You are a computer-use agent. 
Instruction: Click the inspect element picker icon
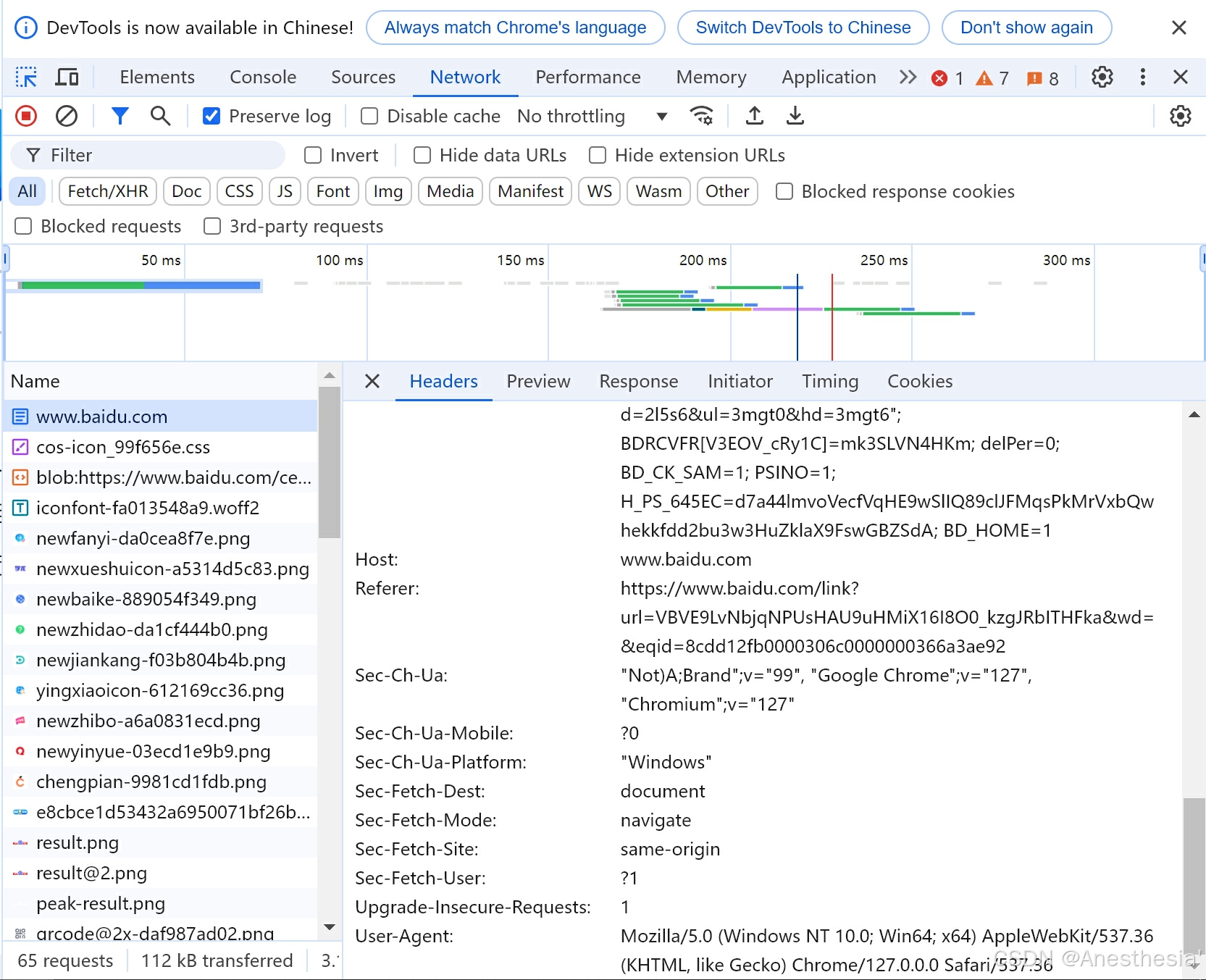point(26,77)
